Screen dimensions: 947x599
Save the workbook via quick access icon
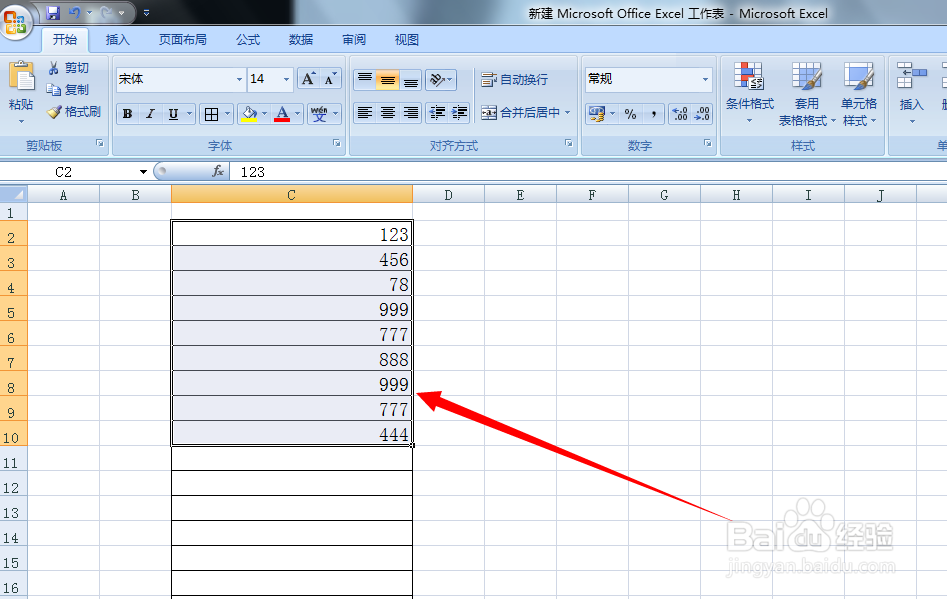(53, 12)
